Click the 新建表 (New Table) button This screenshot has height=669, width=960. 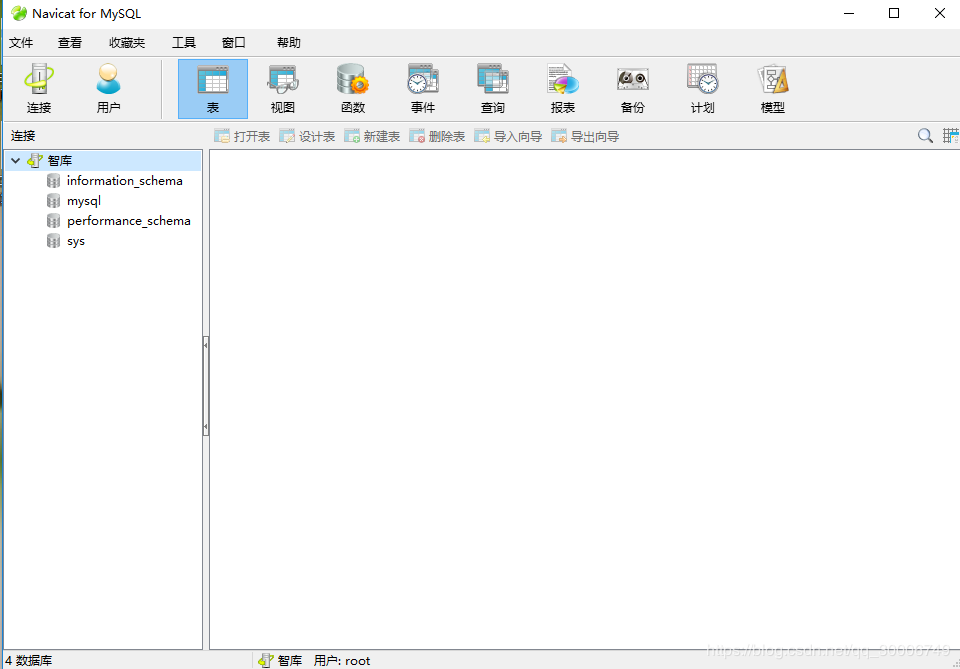click(x=372, y=136)
